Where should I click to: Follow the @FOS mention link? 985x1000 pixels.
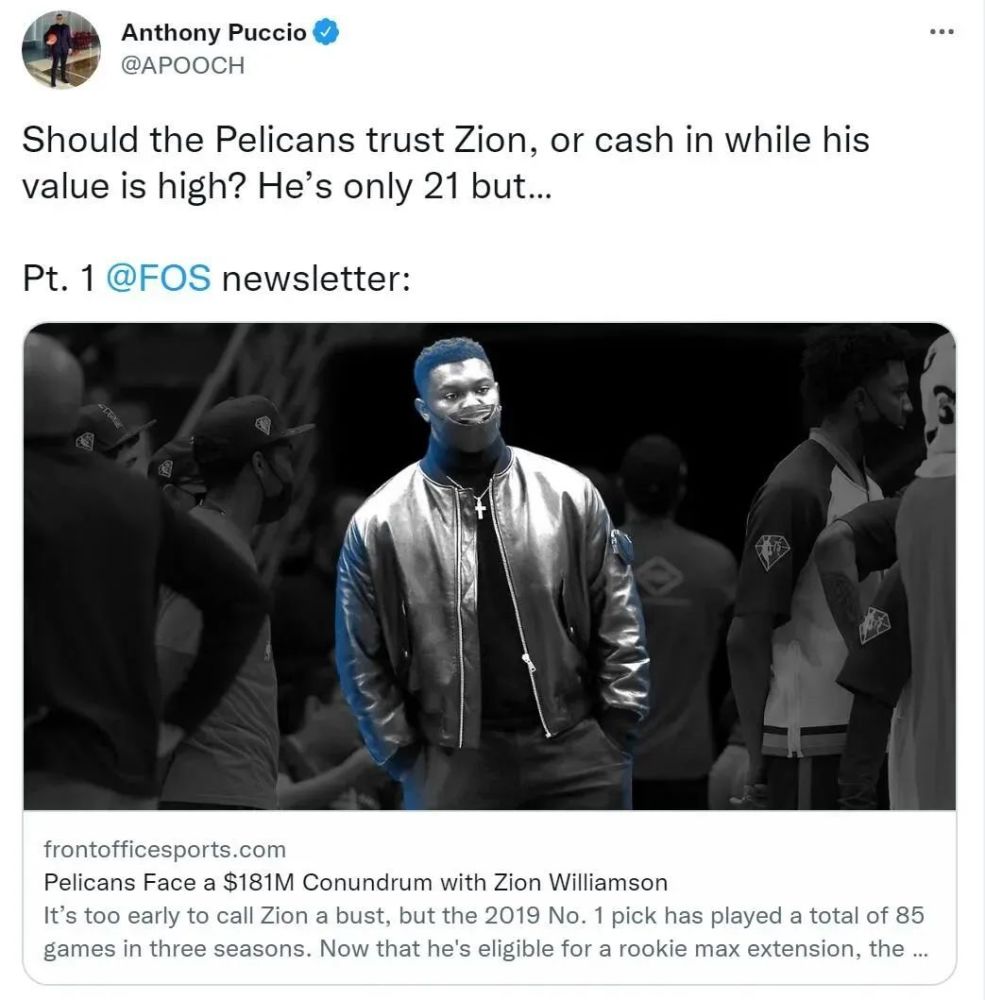pyautogui.click(x=158, y=278)
